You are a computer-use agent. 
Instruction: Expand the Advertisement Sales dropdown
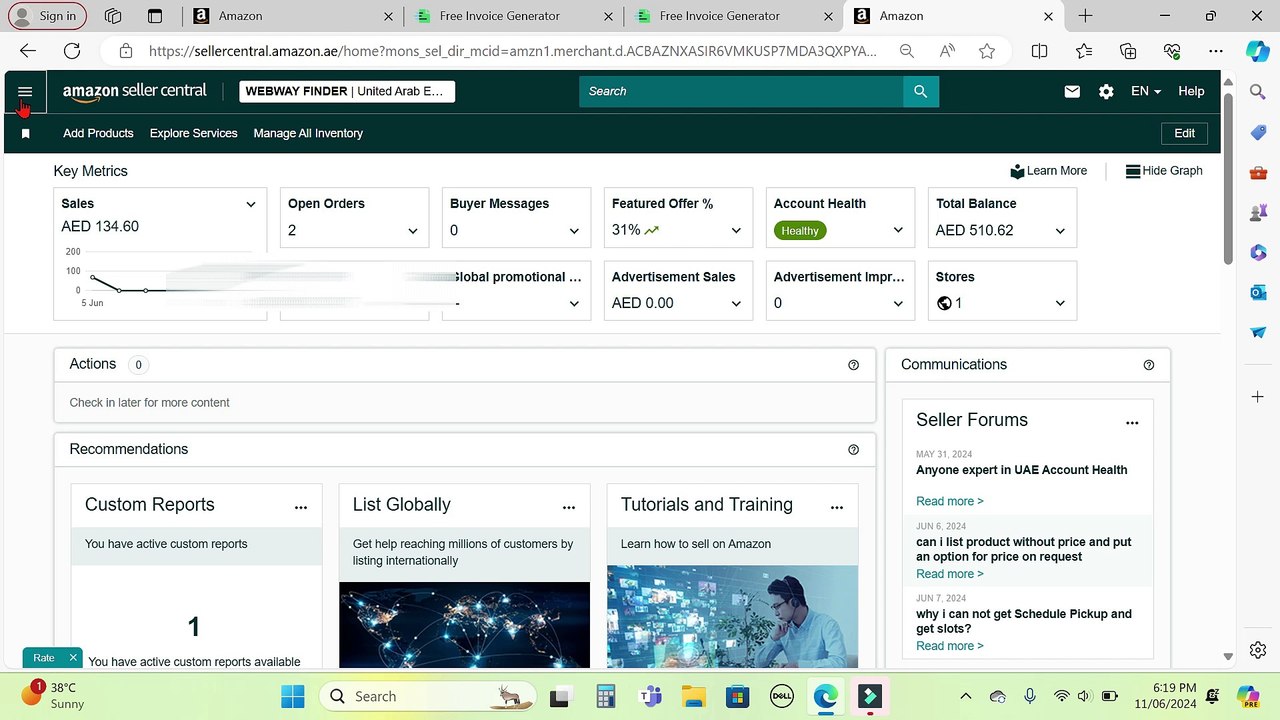736,304
